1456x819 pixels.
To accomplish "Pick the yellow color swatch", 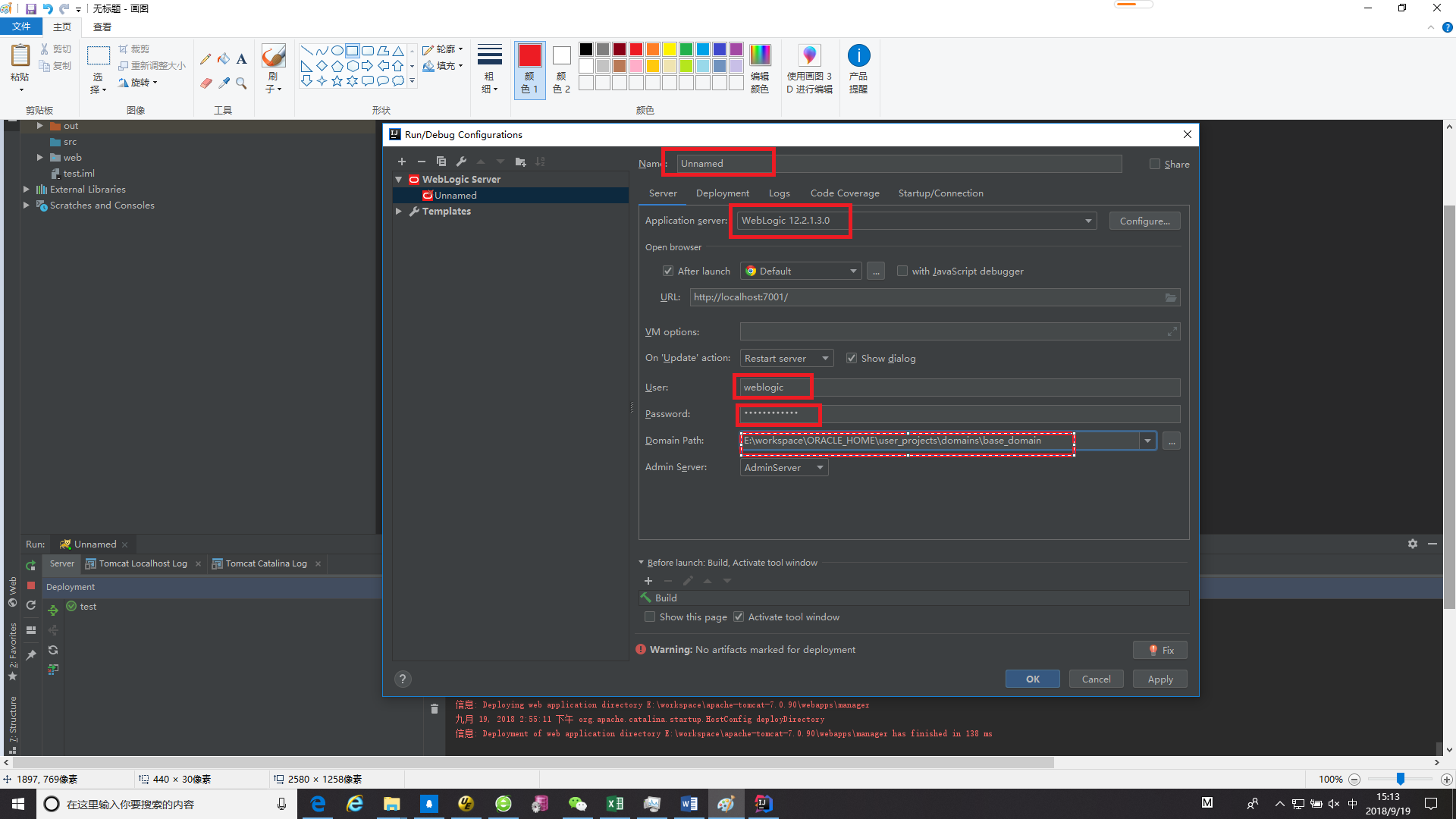I will (670, 49).
